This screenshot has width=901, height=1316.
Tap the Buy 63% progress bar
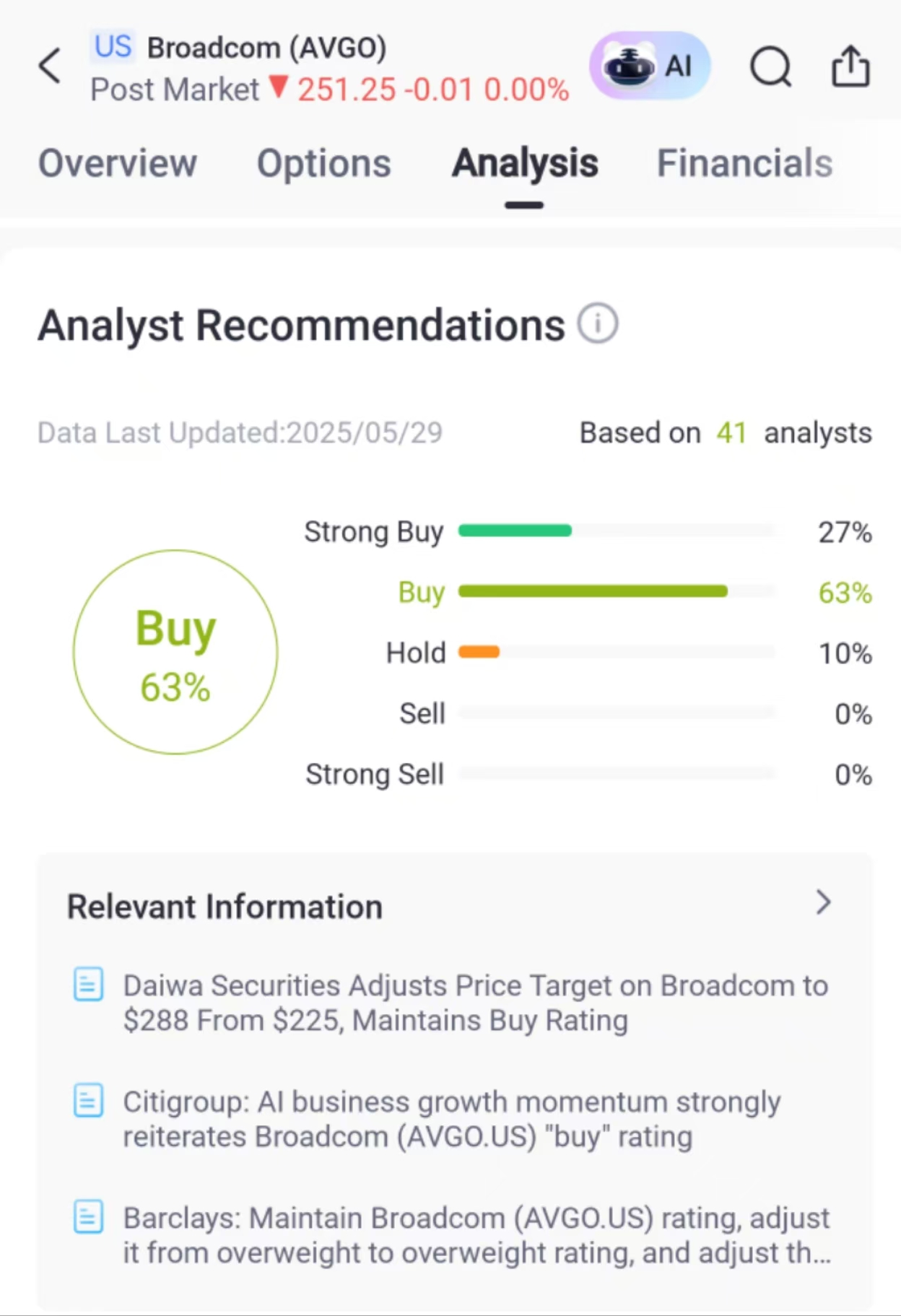[616, 591]
